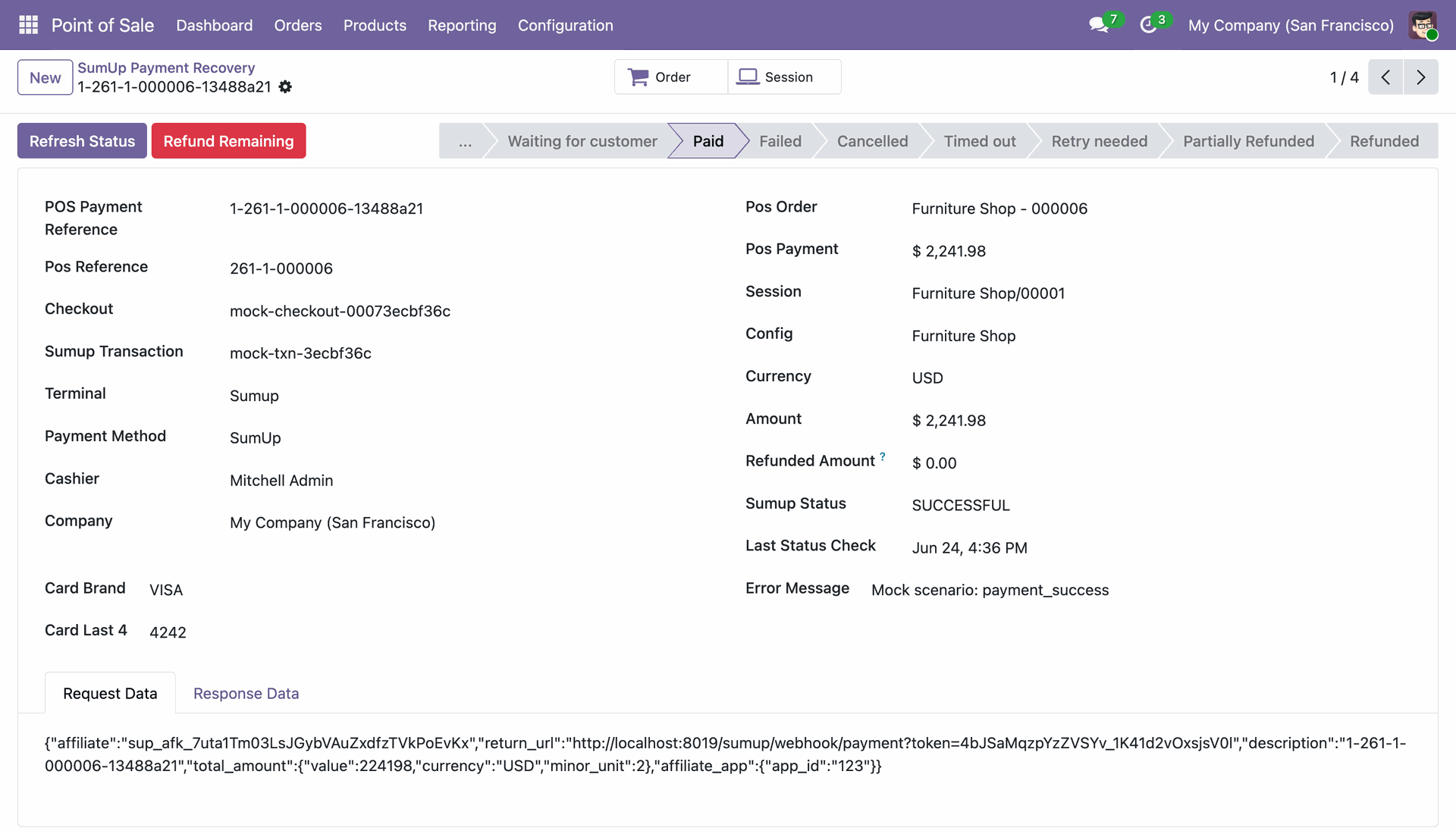This screenshot has width=1456, height=834.
Task: Show help tooltip for Refunded Amount
Action: (x=883, y=456)
